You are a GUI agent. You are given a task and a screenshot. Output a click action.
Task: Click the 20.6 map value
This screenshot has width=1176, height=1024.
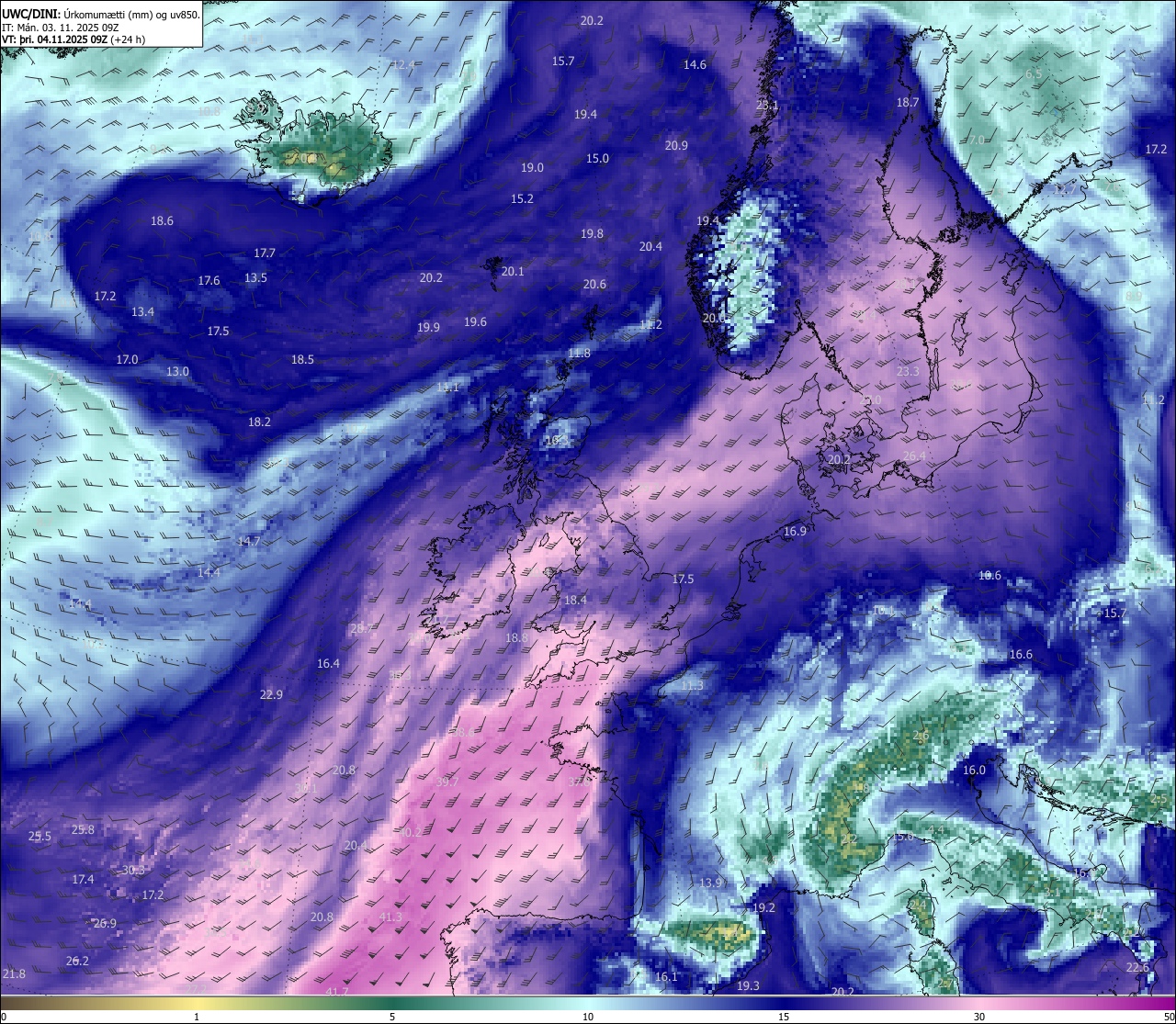coord(594,284)
